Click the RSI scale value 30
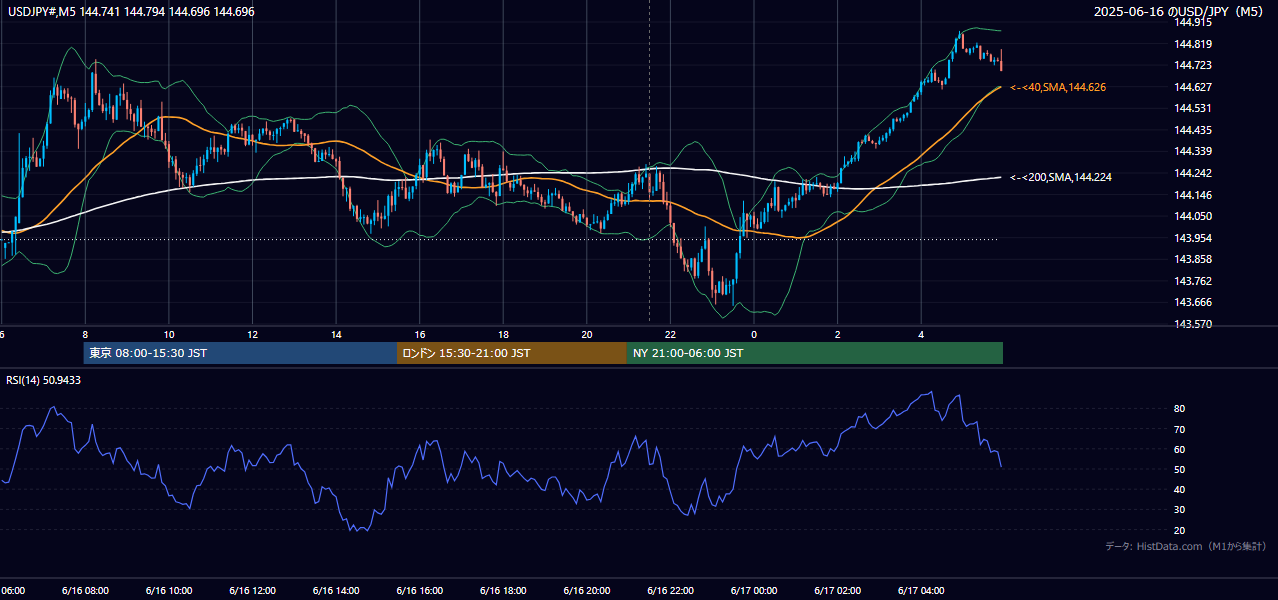 click(1180, 510)
